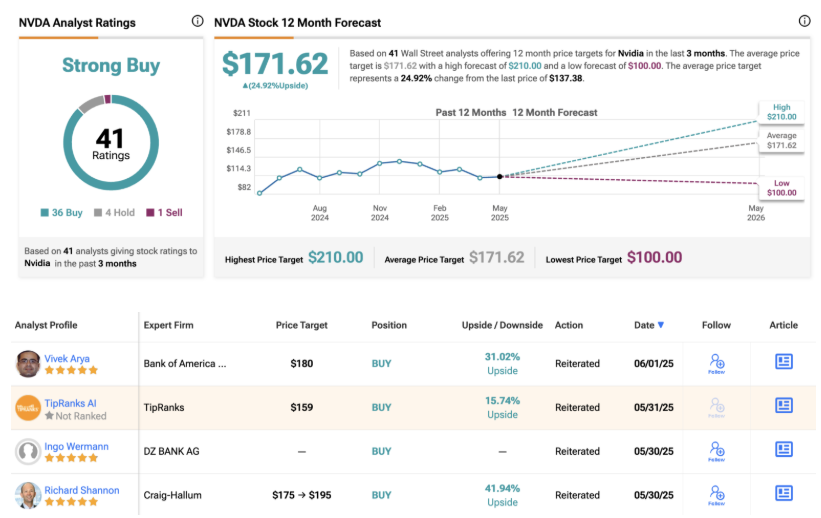
Task: Open TipRanks AI profile link
Action: point(70,403)
